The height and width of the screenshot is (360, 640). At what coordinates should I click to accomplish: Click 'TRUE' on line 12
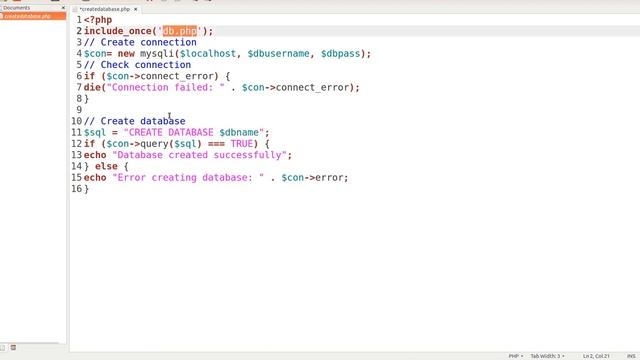(242, 144)
